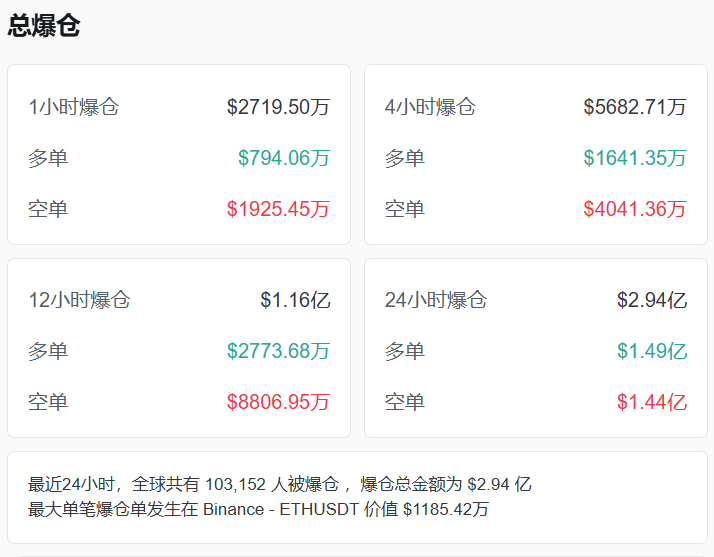This screenshot has height=557, width=714.
Task: Select the 12小时爆仓 card title
Action: click(x=79, y=300)
